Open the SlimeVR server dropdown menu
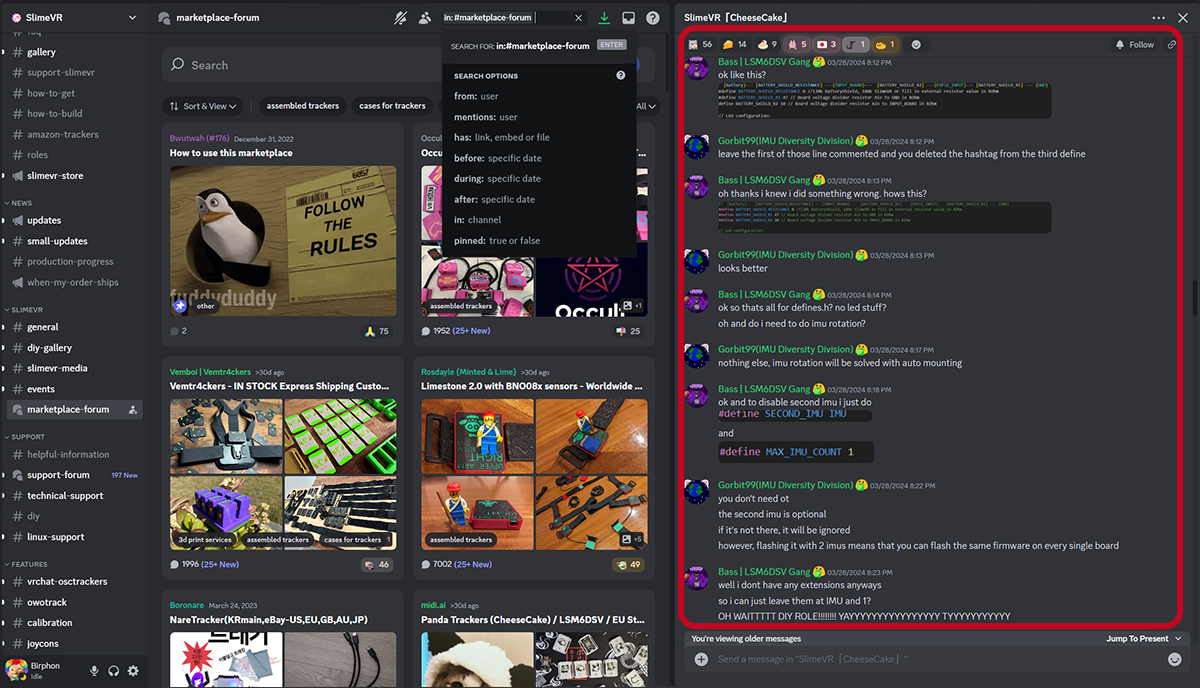Screen dimensions: 1200x688 pyautogui.click(x=133, y=18)
